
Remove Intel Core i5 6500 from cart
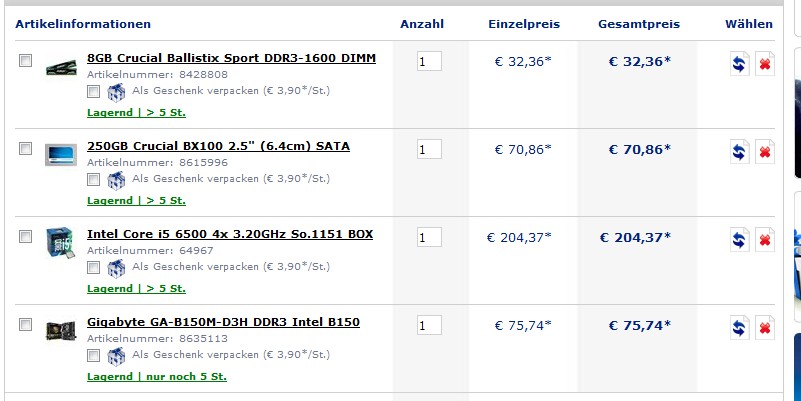pyautogui.click(x=765, y=239)
